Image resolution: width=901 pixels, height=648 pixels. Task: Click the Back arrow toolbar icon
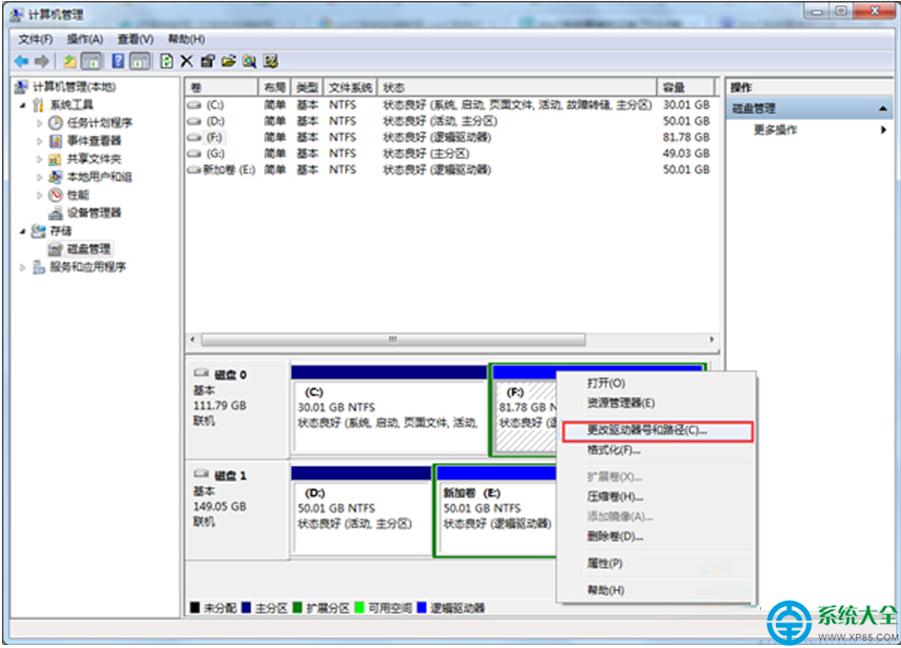click(21, 61)
